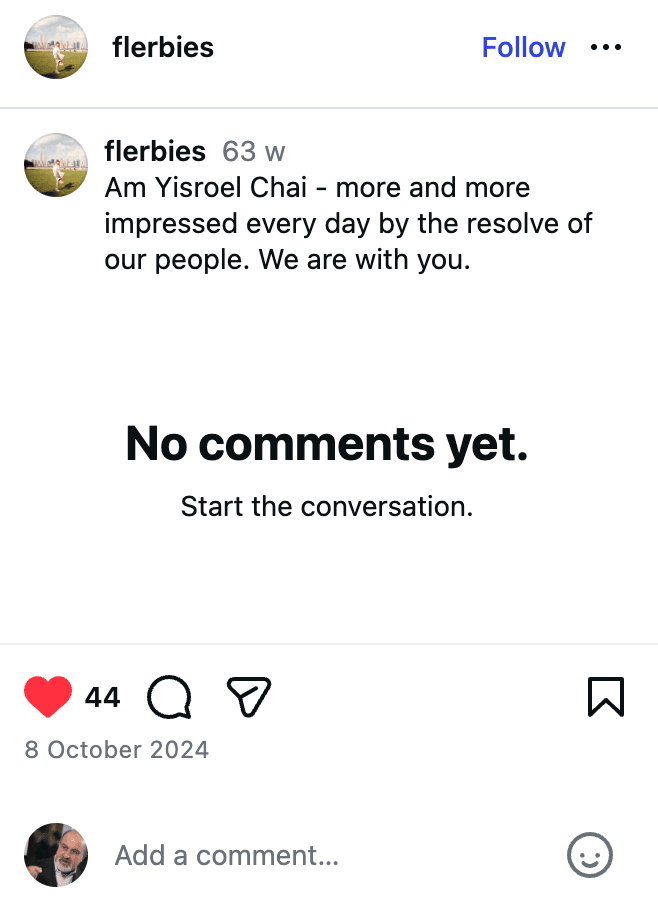Click the "8 October 2024" post date
658x910 pixels.
point(117,750)
